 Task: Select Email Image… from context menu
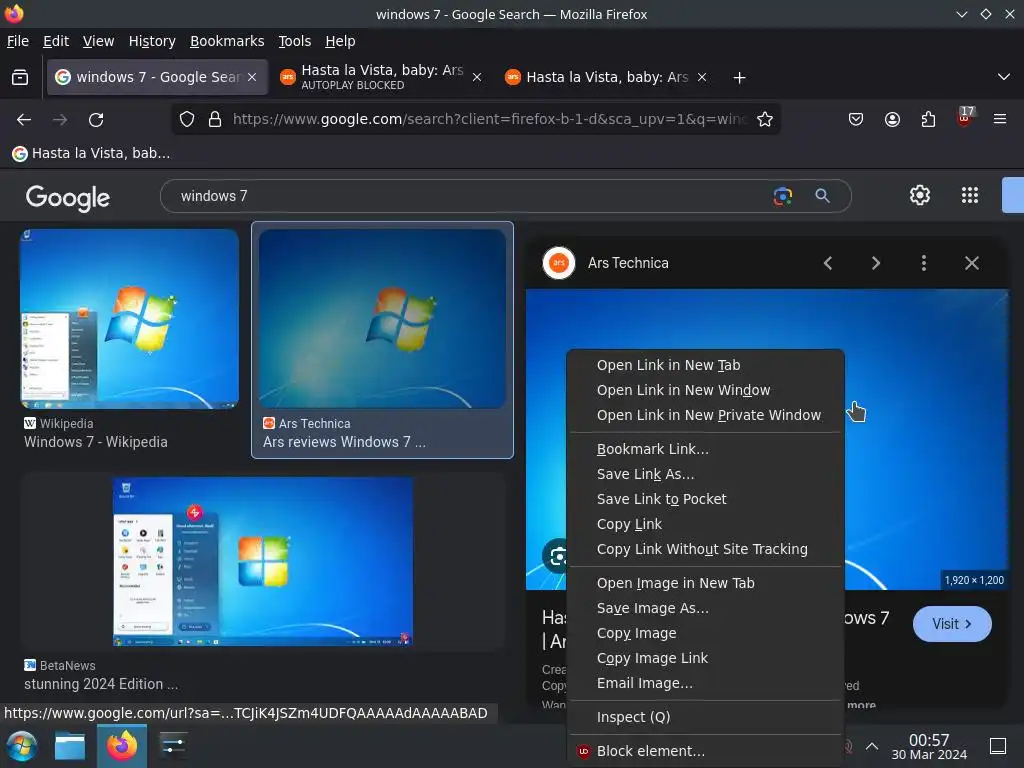coord(705,683)
